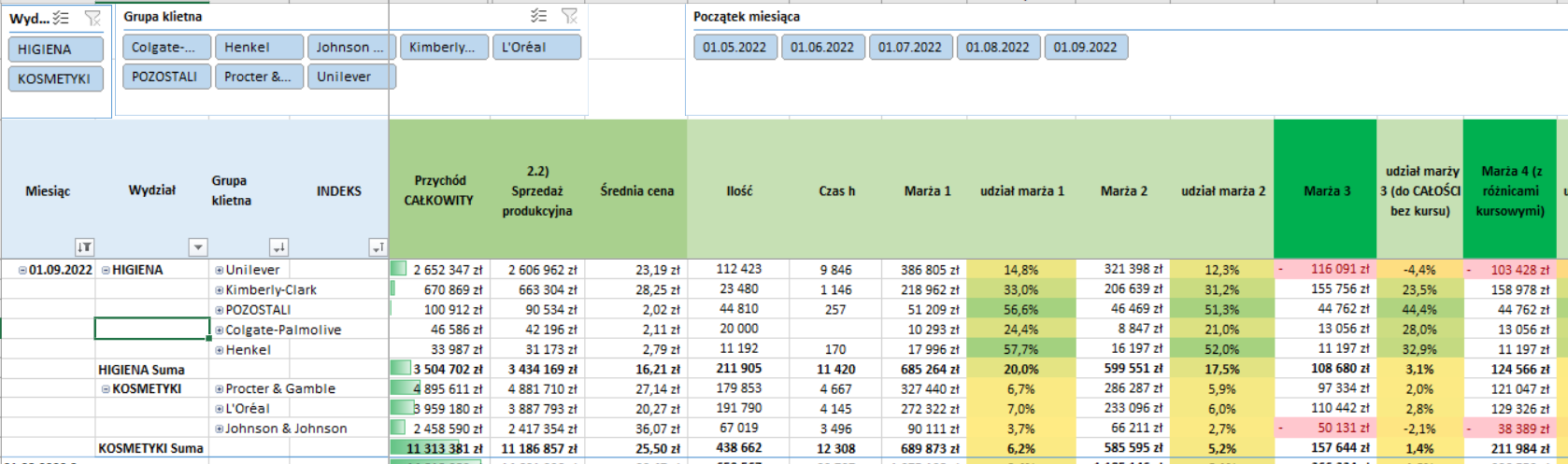
Task: Click the Marża 3 column header
Action: pyautogui.click(x=1325, y=191)
